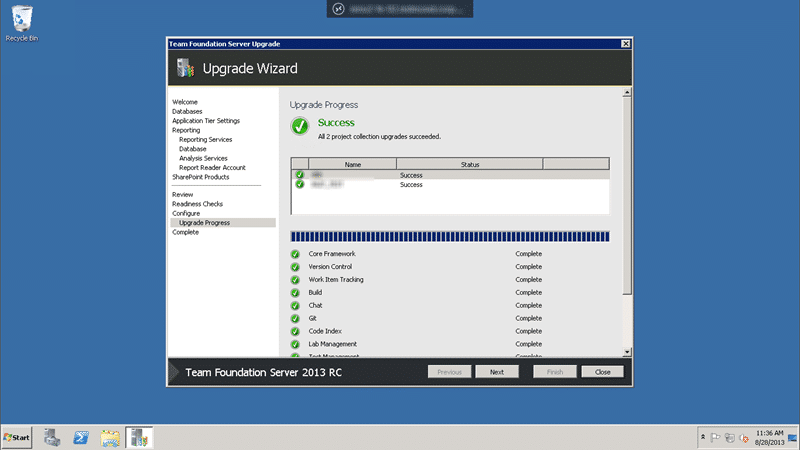This screenshot has height=450, width=800.
Task: Click the Git step green check icon
Action: [x=295, y=318]
